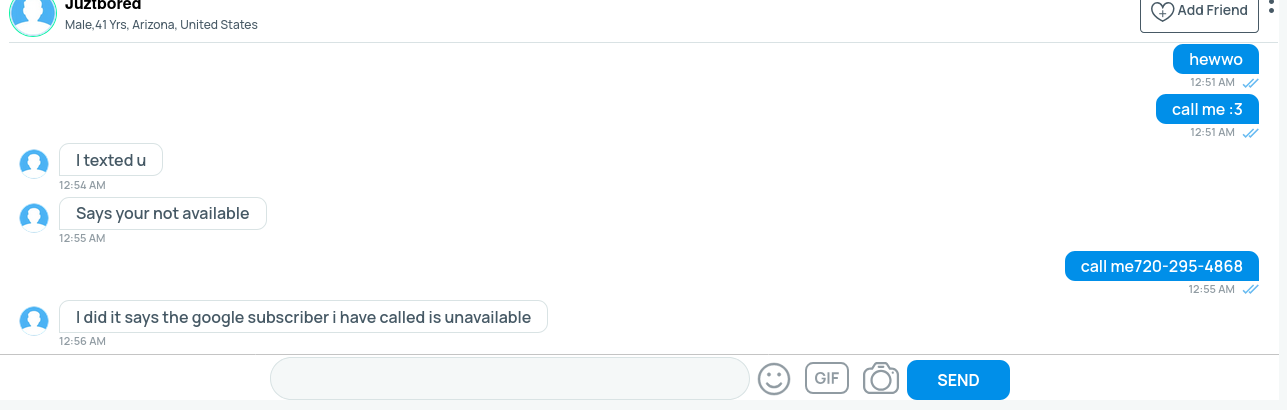Click the SEND button
This screenshot has height=410, width=1287.
[958, 380]
